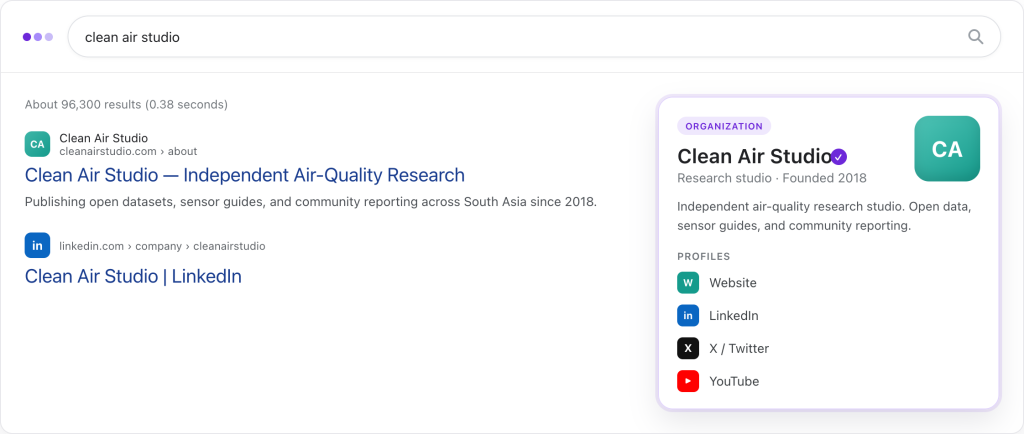Click the cleanairstudio.com › about breadcrumb

coord(128,151)
